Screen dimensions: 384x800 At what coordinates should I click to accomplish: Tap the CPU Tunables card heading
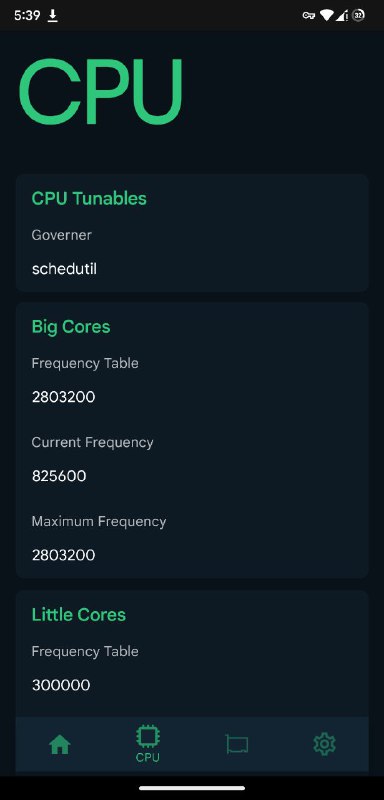[89, 198]
